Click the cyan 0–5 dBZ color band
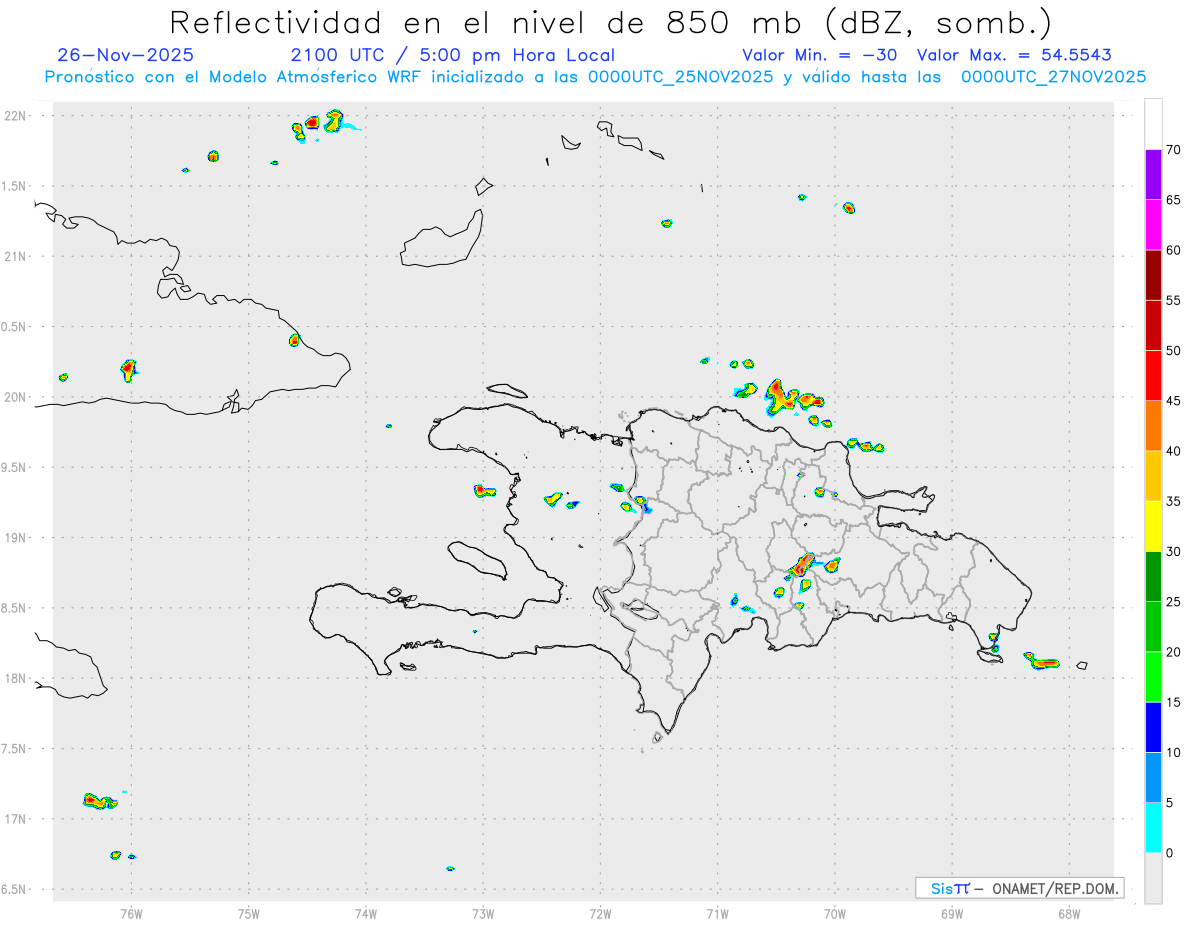Viewport: 1200px width, 927px height. (1153, 828)
